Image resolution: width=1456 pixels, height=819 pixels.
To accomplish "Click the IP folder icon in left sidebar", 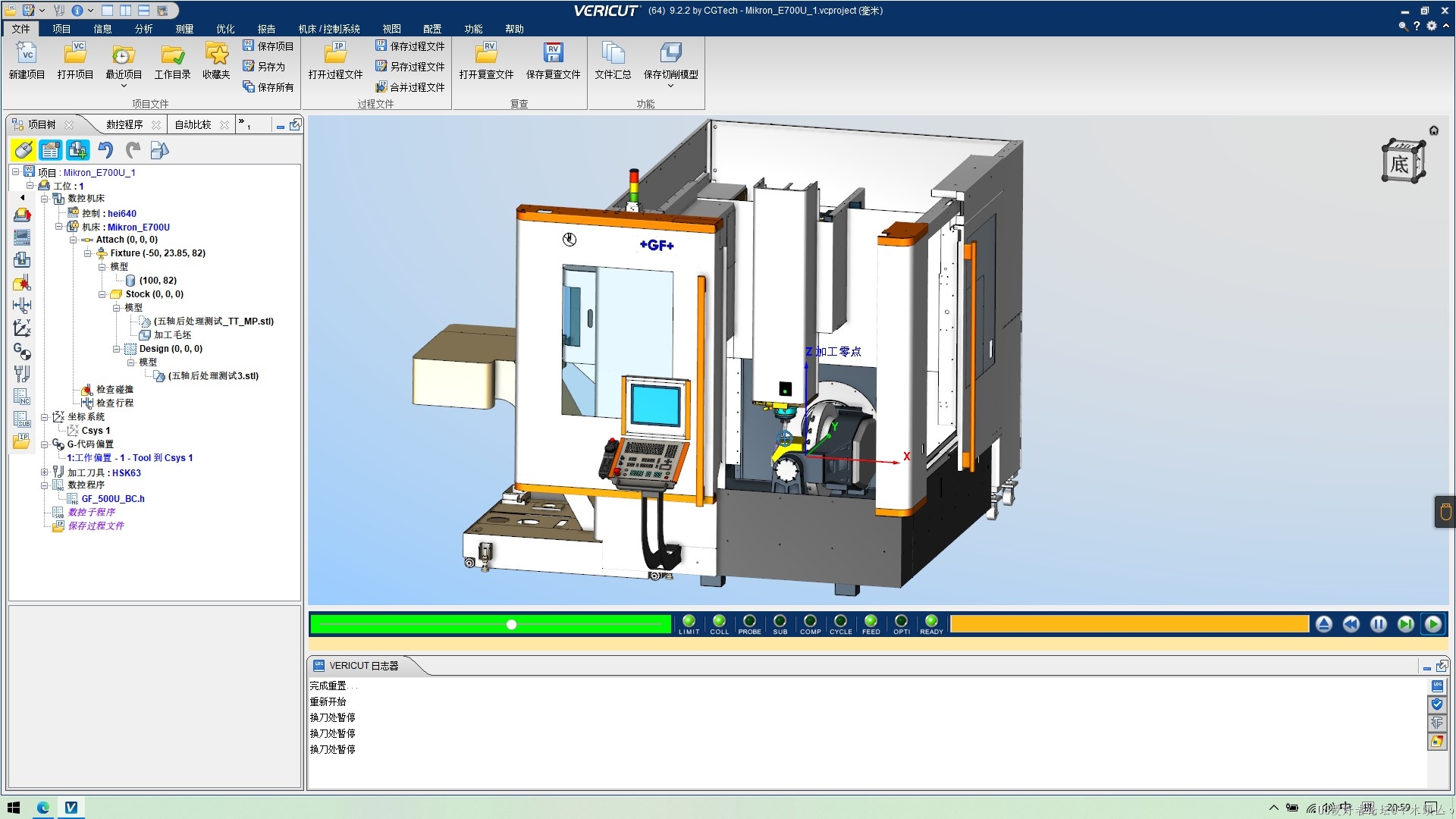I will (22, 441).
